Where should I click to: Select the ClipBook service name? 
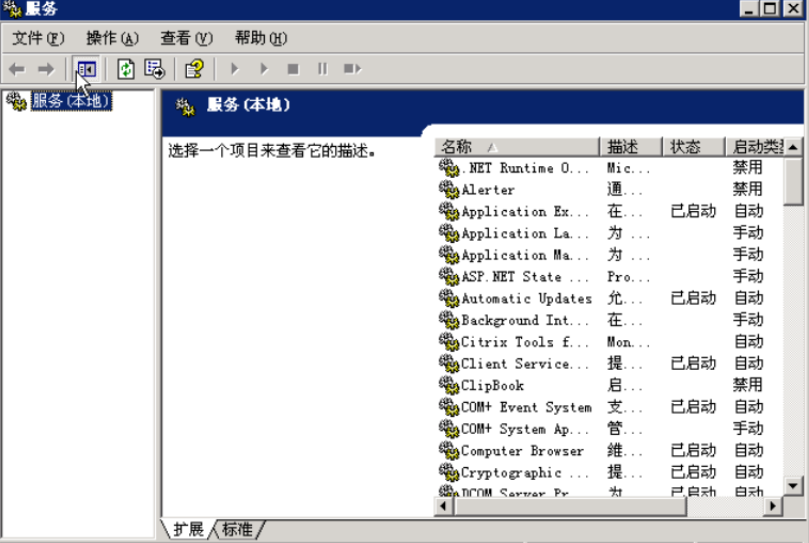[x=492, y=386]
